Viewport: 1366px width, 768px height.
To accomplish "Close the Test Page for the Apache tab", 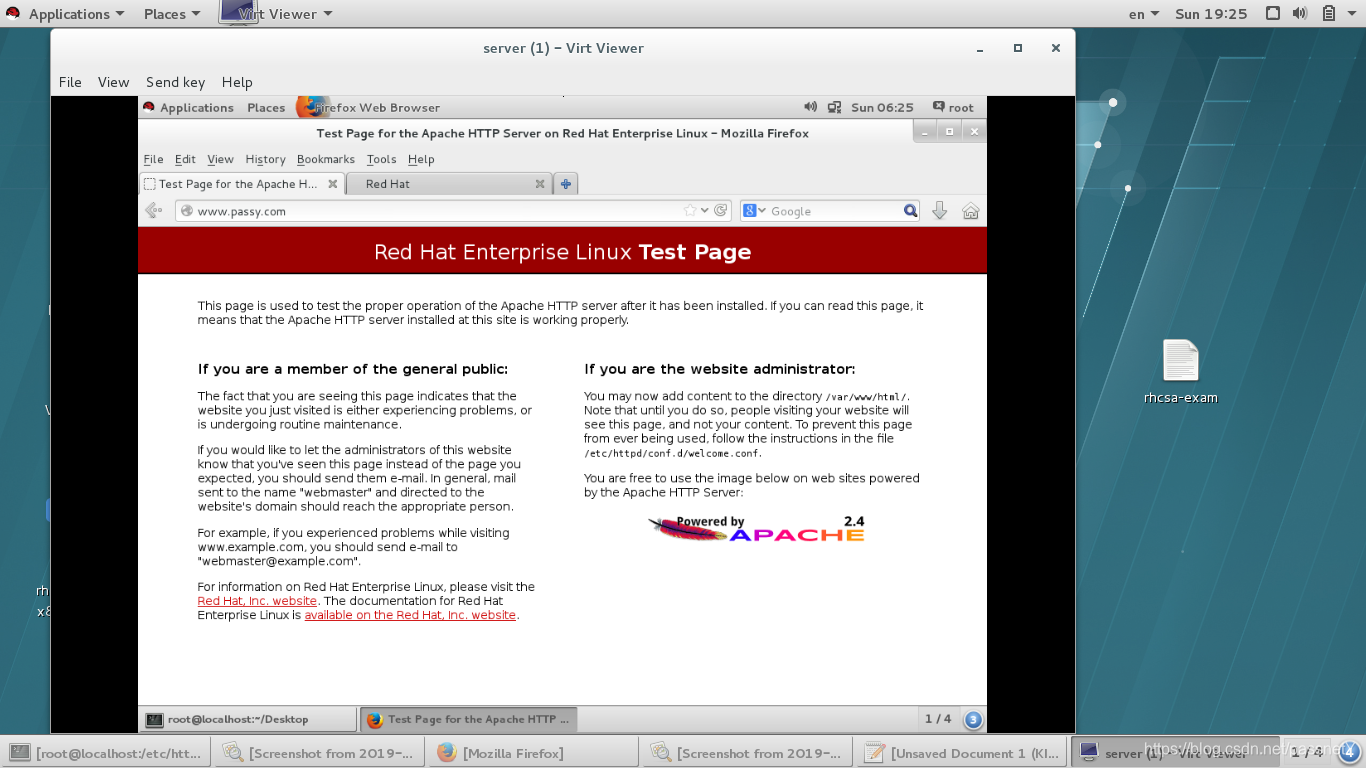I will coord(332,184).
